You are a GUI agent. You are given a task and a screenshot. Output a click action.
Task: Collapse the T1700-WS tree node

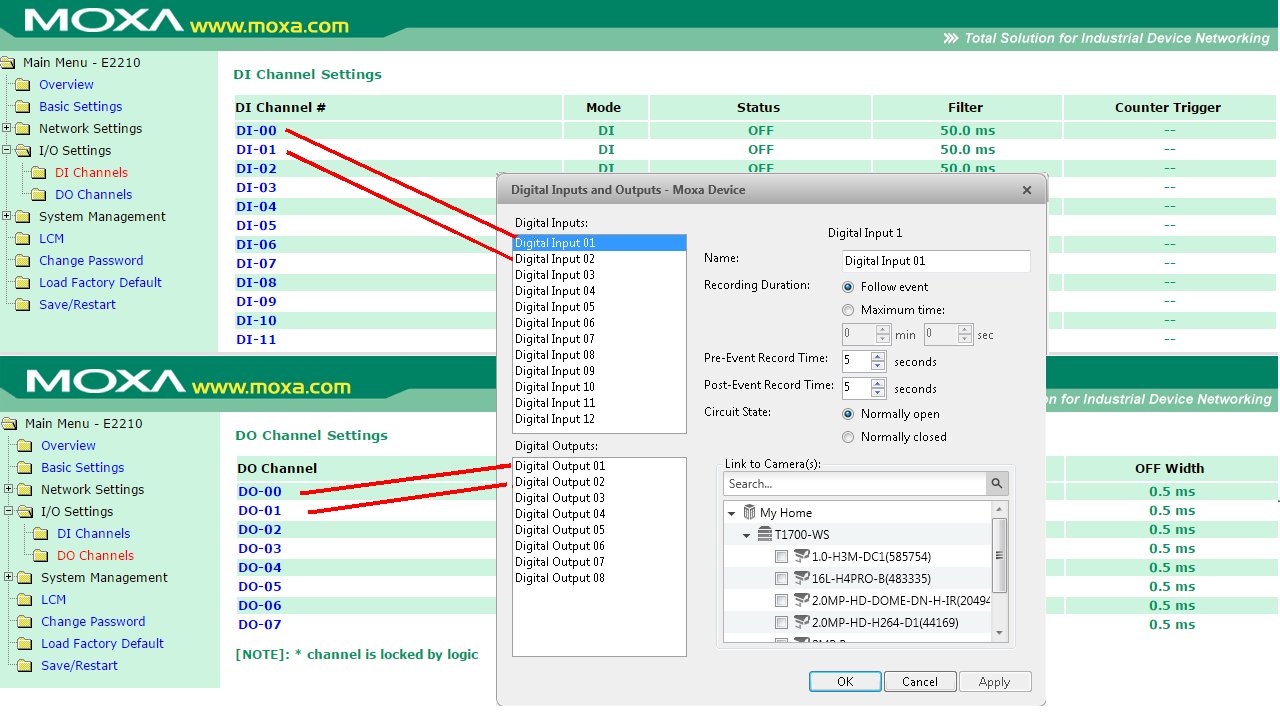[x=747, y=535]
